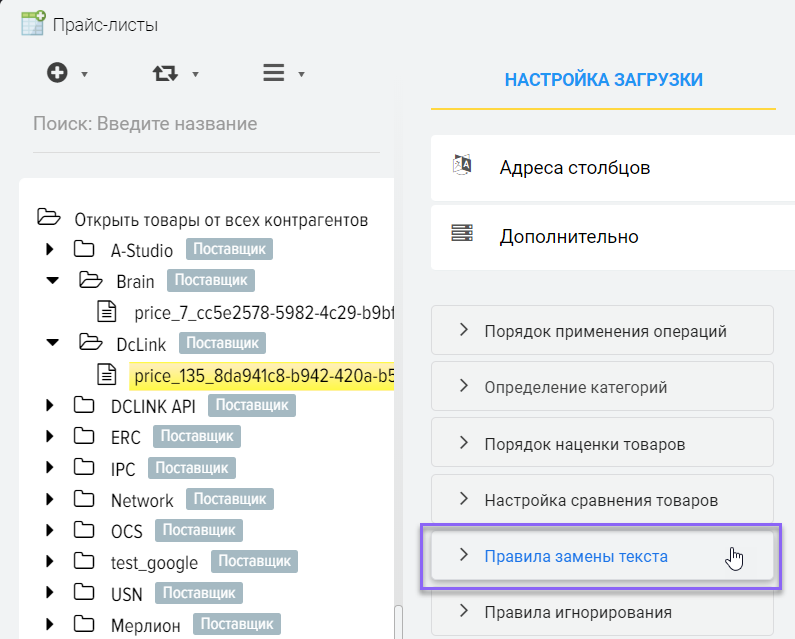The height and width of the screenshot is (639, 795).
Task: Click the plus add icon in toolbar
Action: click(x=58, y=73)
